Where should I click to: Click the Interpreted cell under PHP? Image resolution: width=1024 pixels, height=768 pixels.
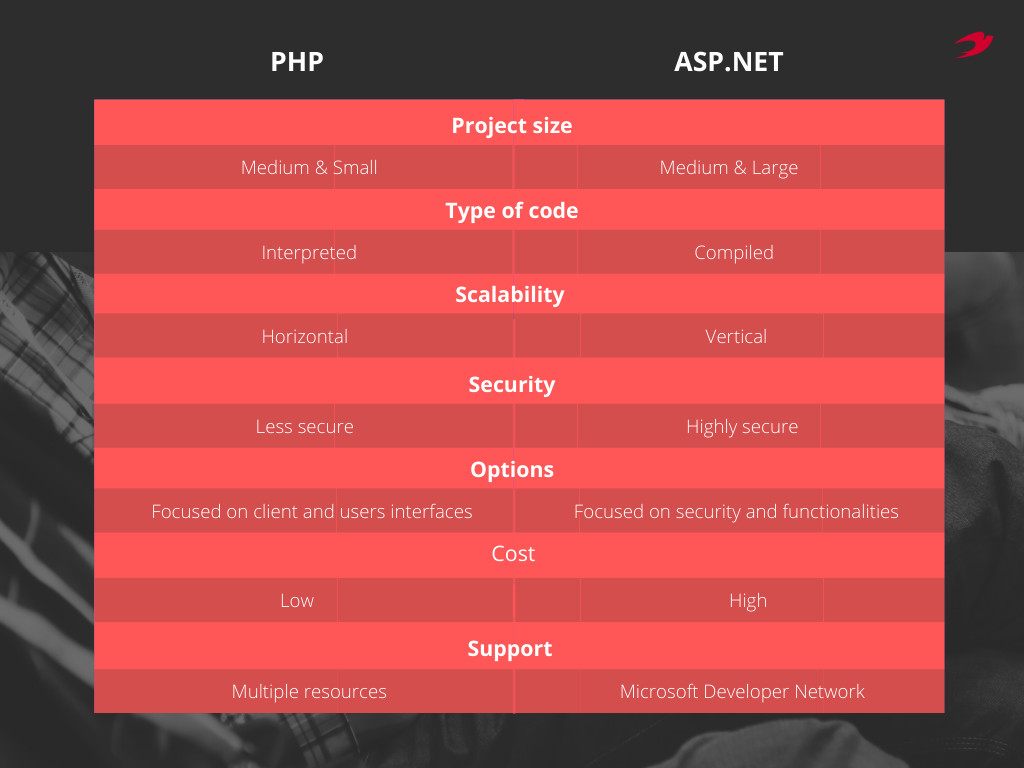click(309, 253)
